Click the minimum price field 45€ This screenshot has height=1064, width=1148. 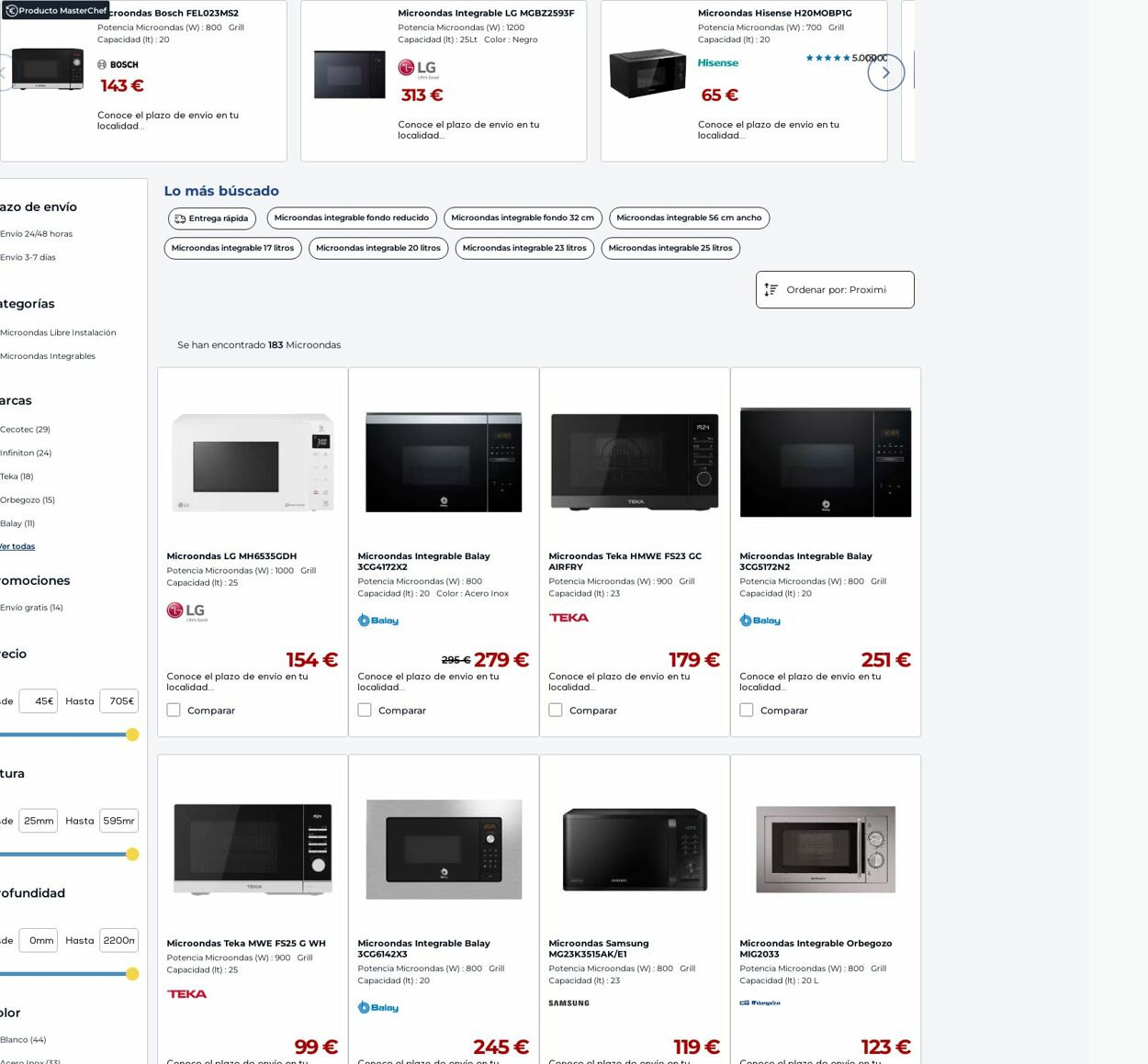tap(39, 701)
